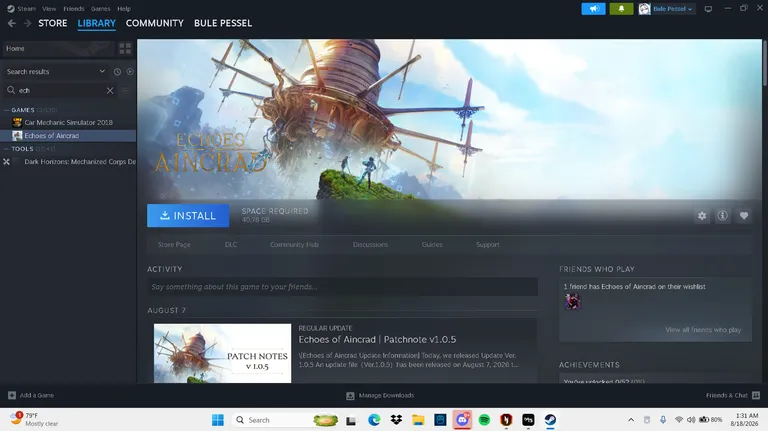The image size is (768, 431).
Task: Open the Steam announcements megaphone icon
Action: [x=593, y=9]
